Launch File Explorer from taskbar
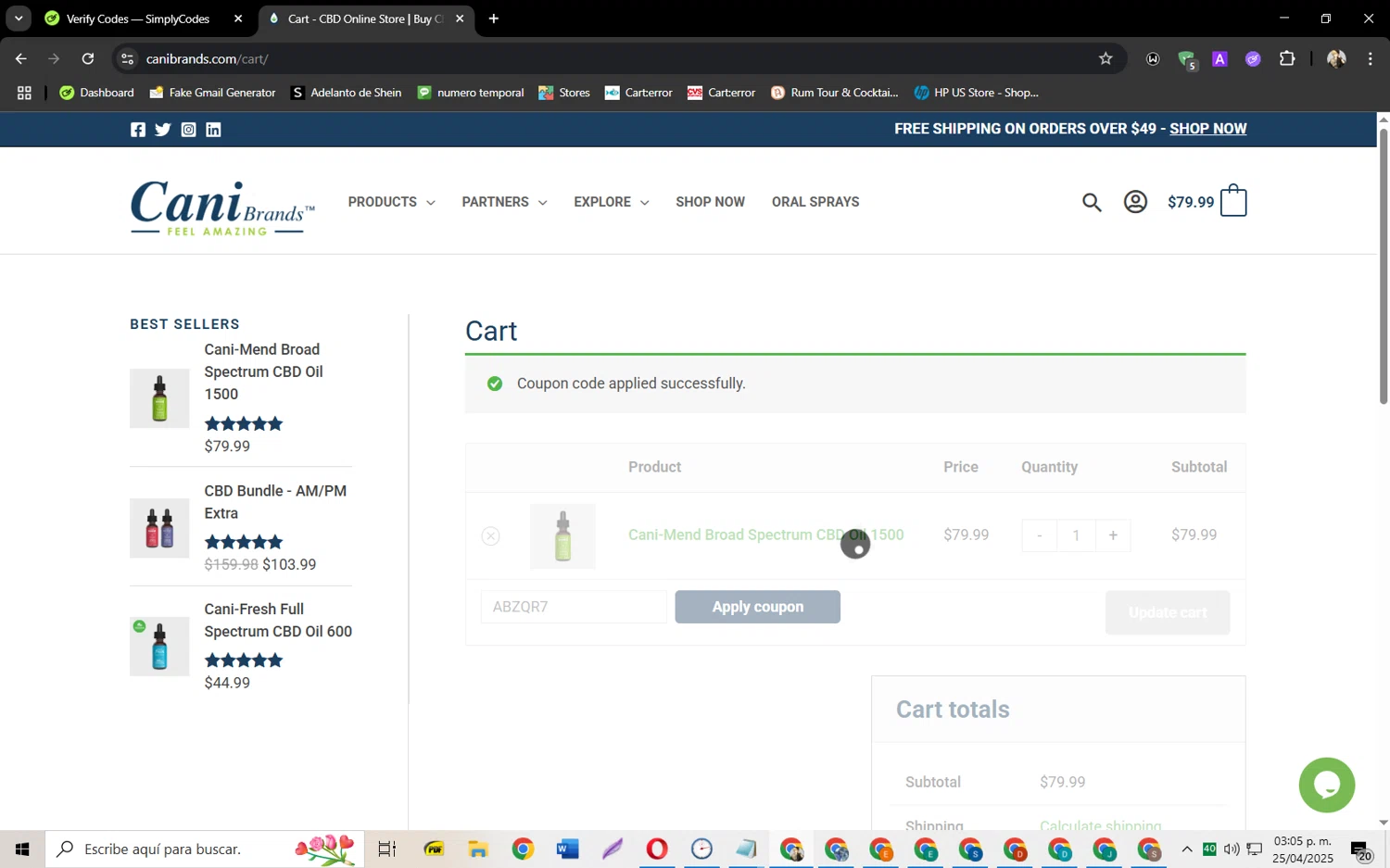 point(478,849)
